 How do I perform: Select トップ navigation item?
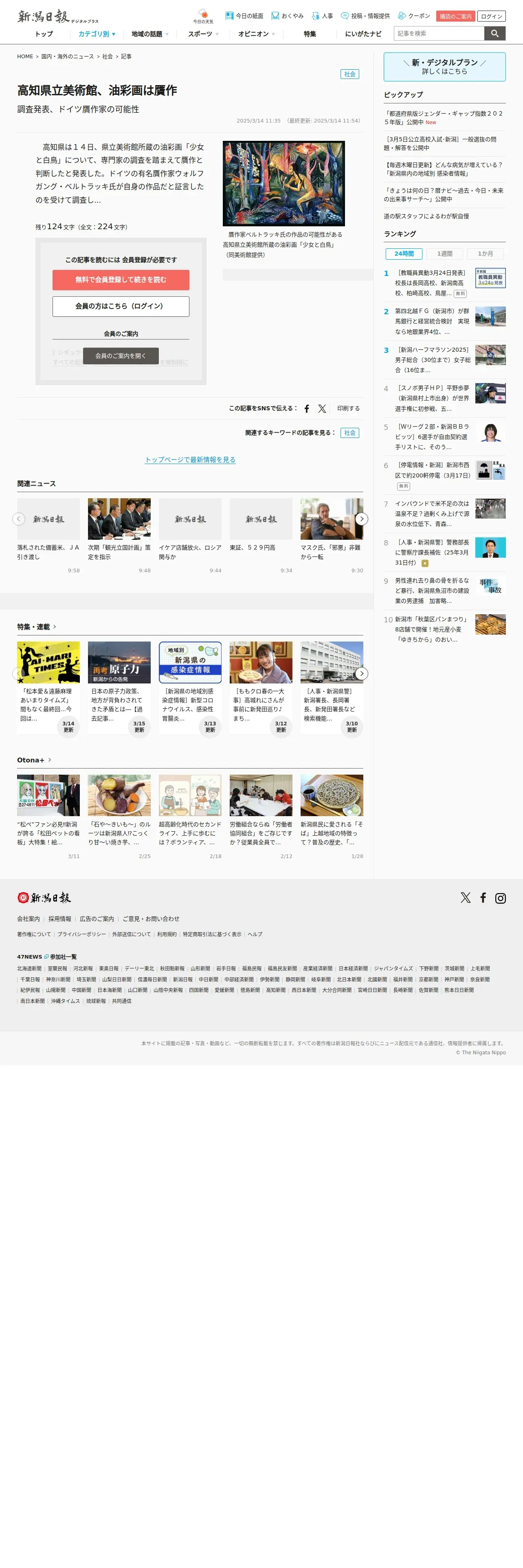(44, 34)
